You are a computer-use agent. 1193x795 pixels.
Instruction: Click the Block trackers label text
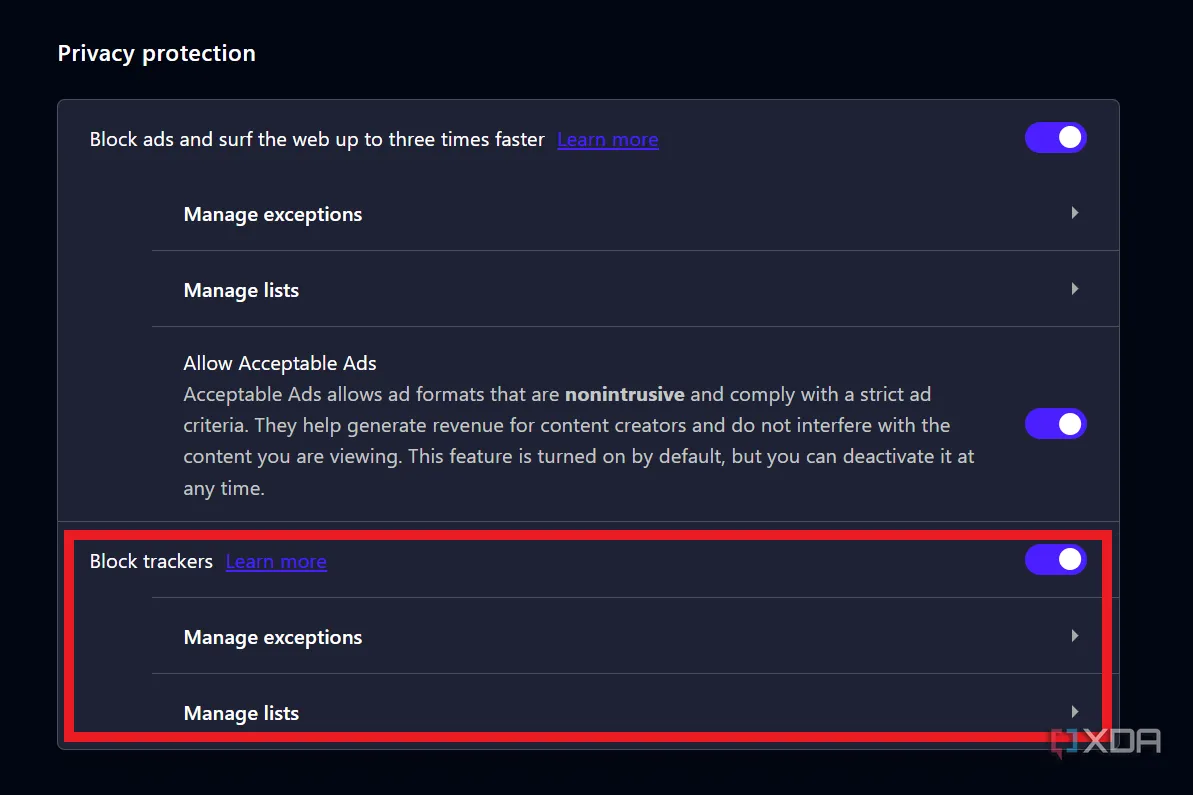coord(151,562)
